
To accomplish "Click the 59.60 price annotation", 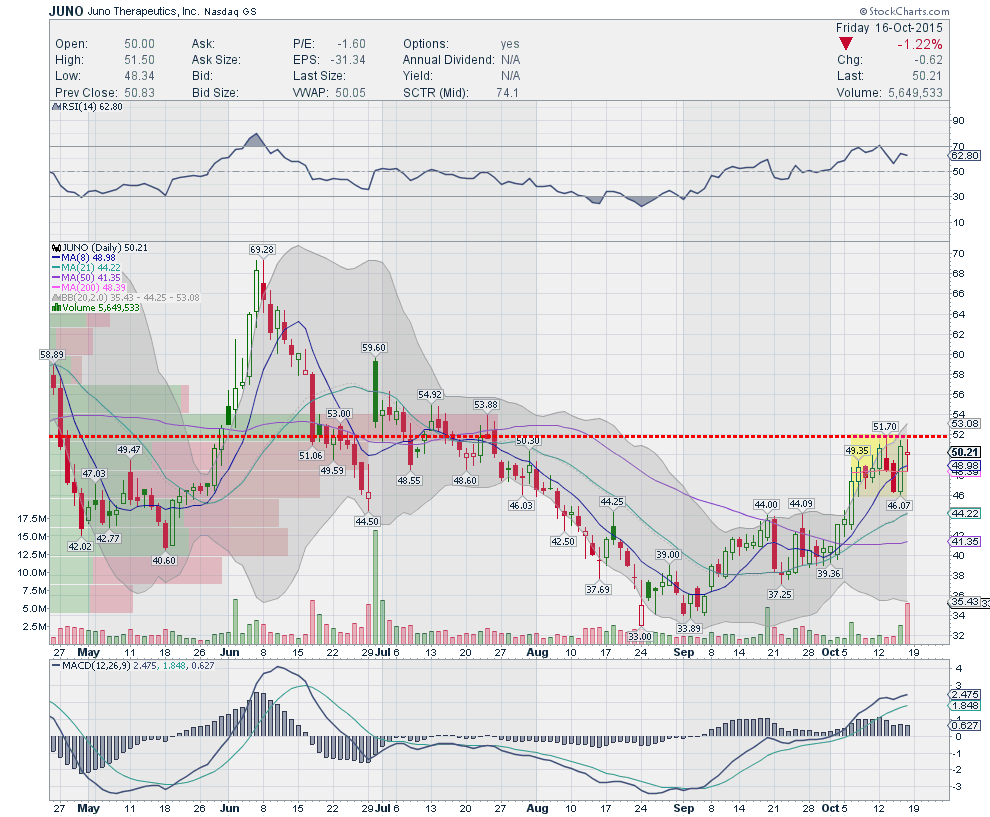I will (374, 348).
